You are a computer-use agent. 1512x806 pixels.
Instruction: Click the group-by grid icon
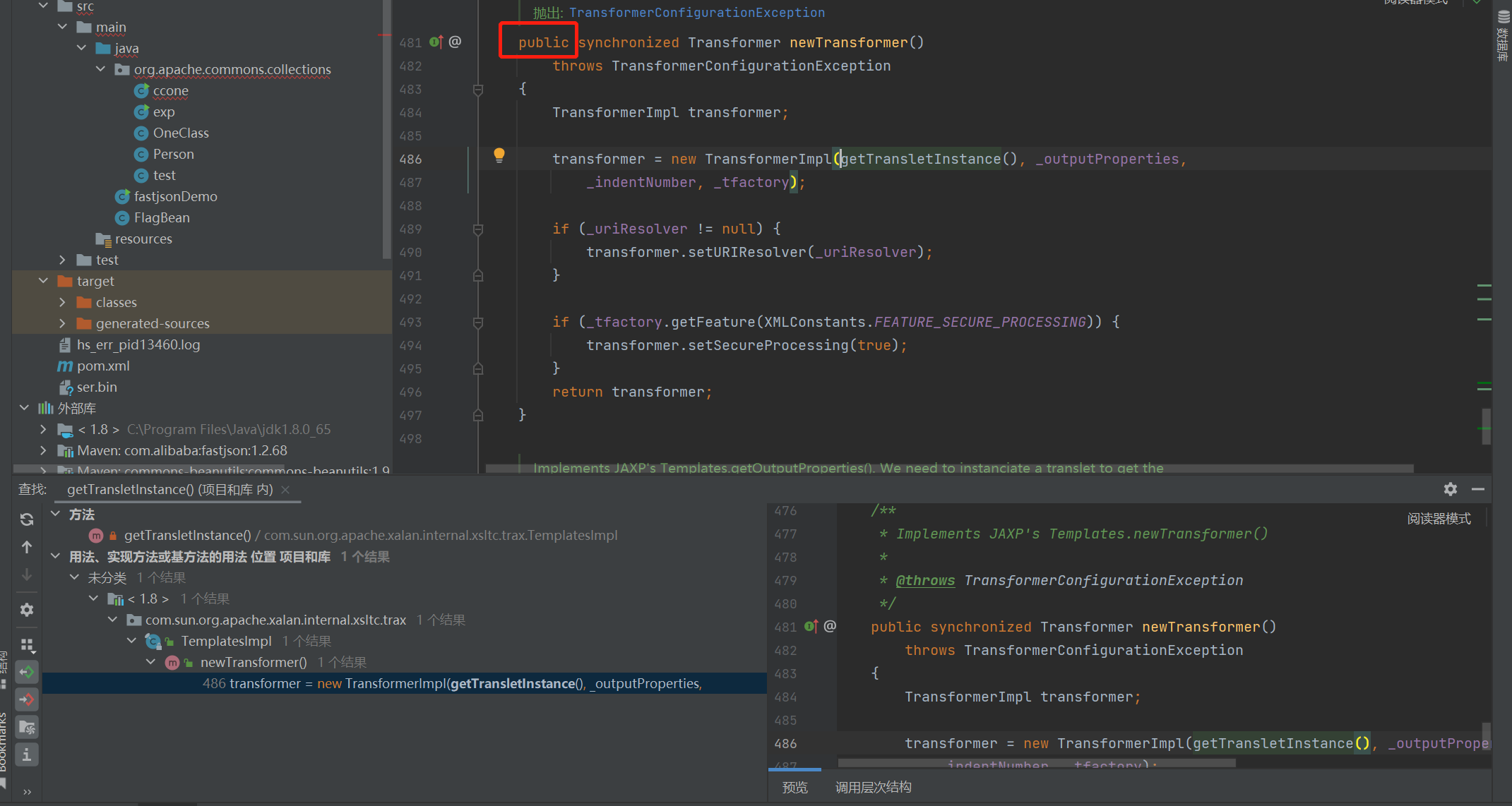point(27,645)
